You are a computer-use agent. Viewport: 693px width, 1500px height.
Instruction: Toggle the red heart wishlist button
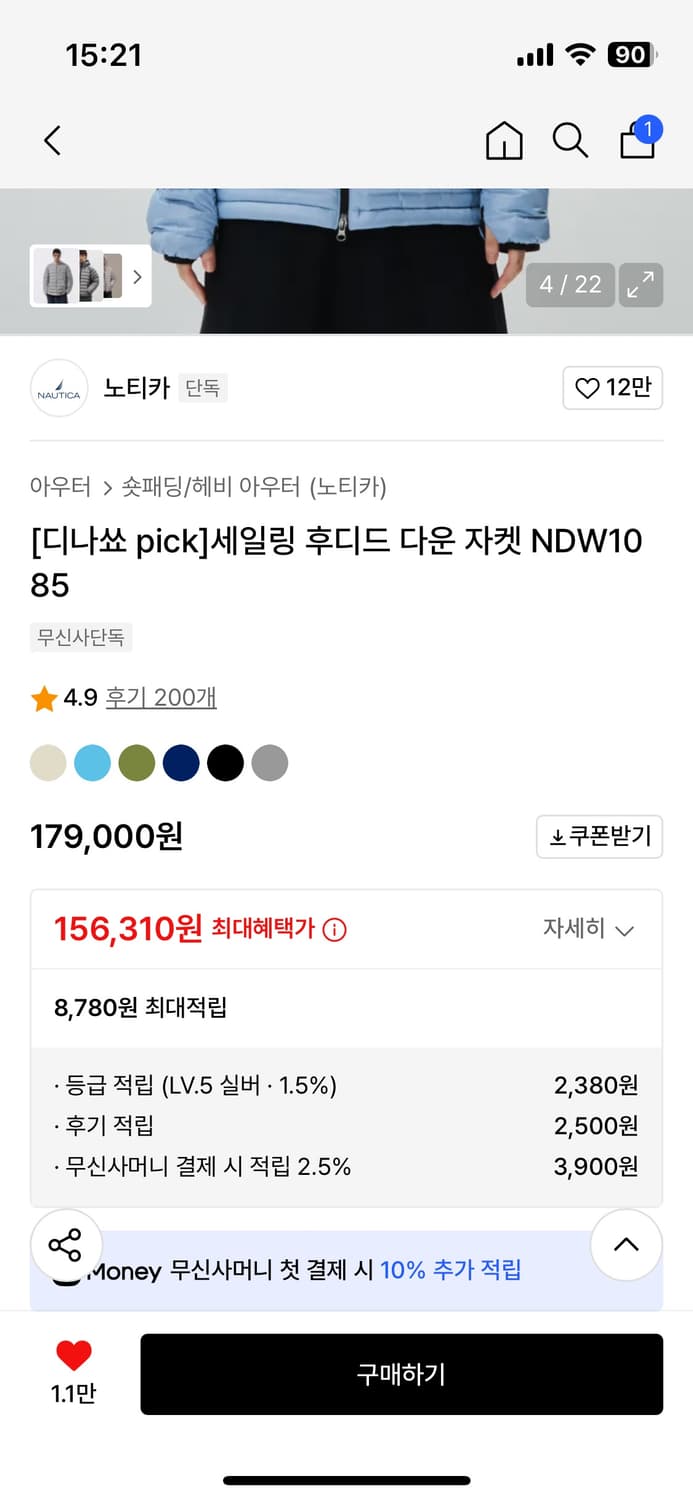point(73,1357)
